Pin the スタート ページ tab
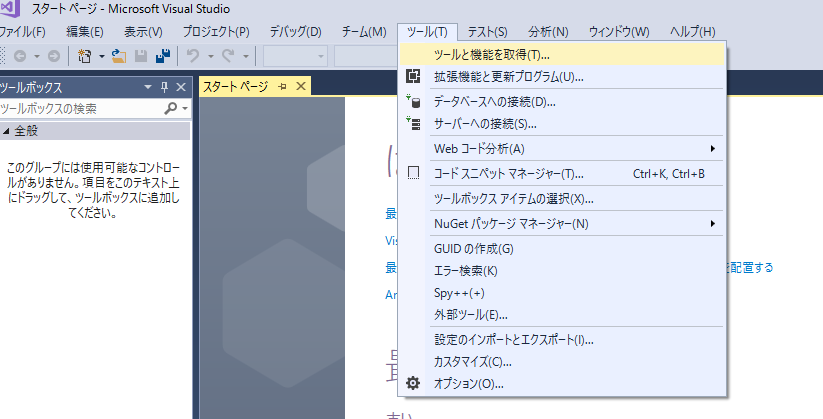 [x=282, y=87]
